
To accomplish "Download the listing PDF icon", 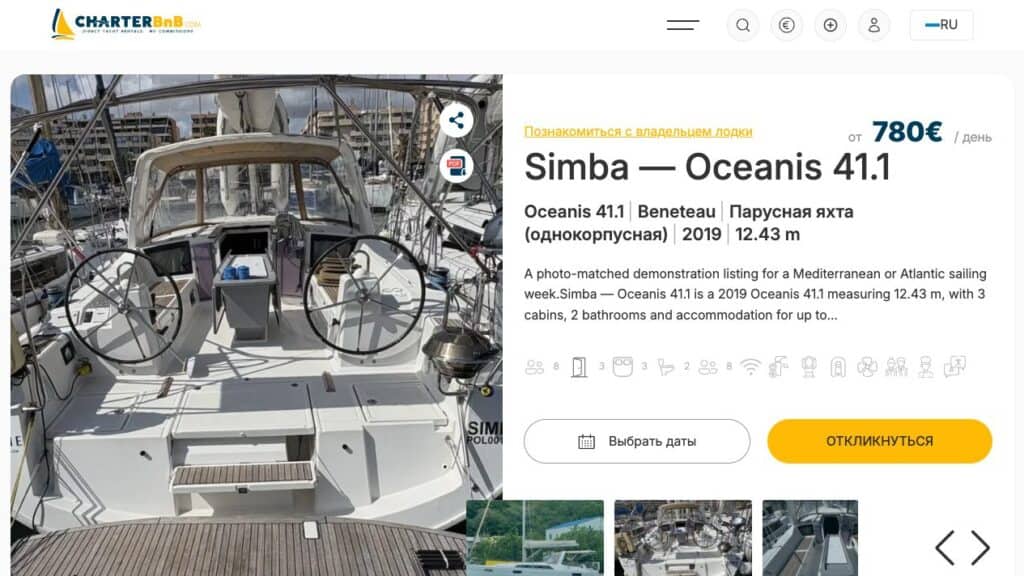I will click(456, 166).
